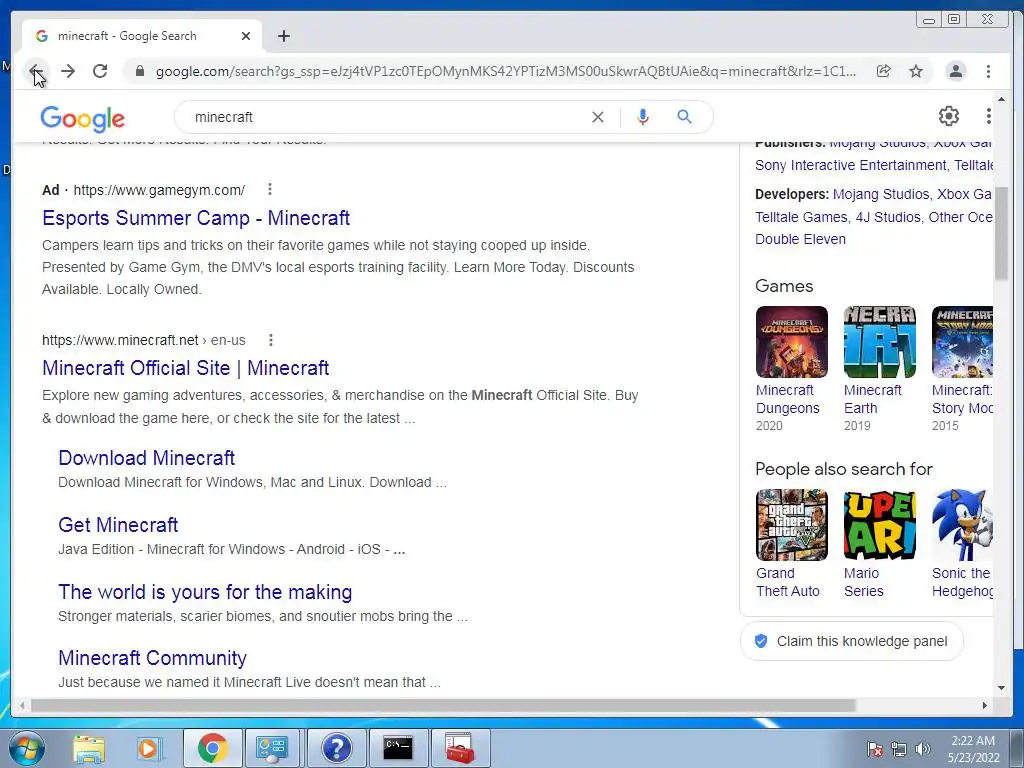
Task: Open the volume speaker tray icon
Action: [x=923, y=749]
